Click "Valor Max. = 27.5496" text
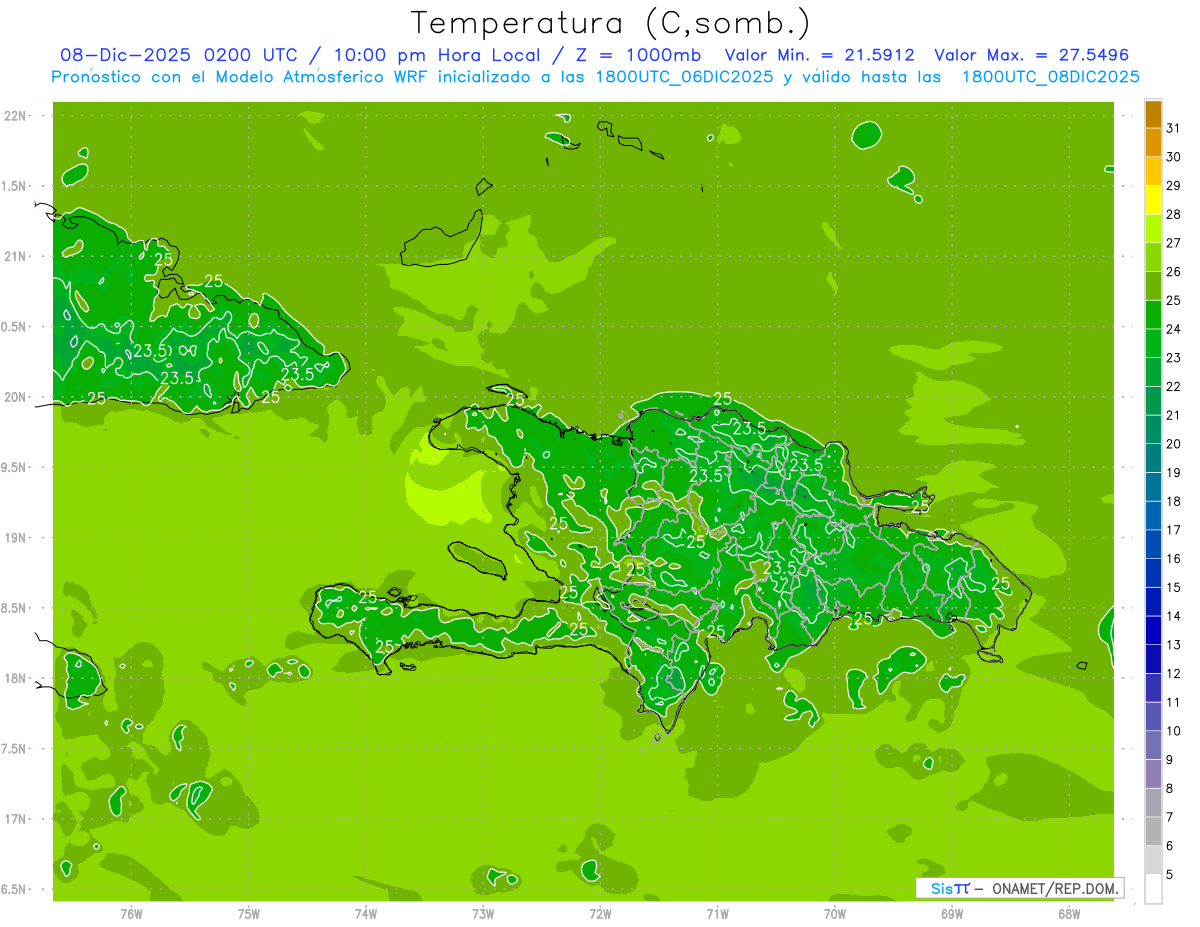Screen dimensions: 1200x927 [1032, 55]
